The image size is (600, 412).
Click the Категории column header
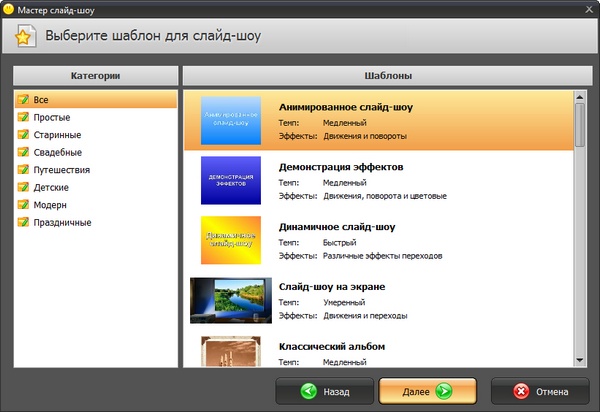[96, 76]
